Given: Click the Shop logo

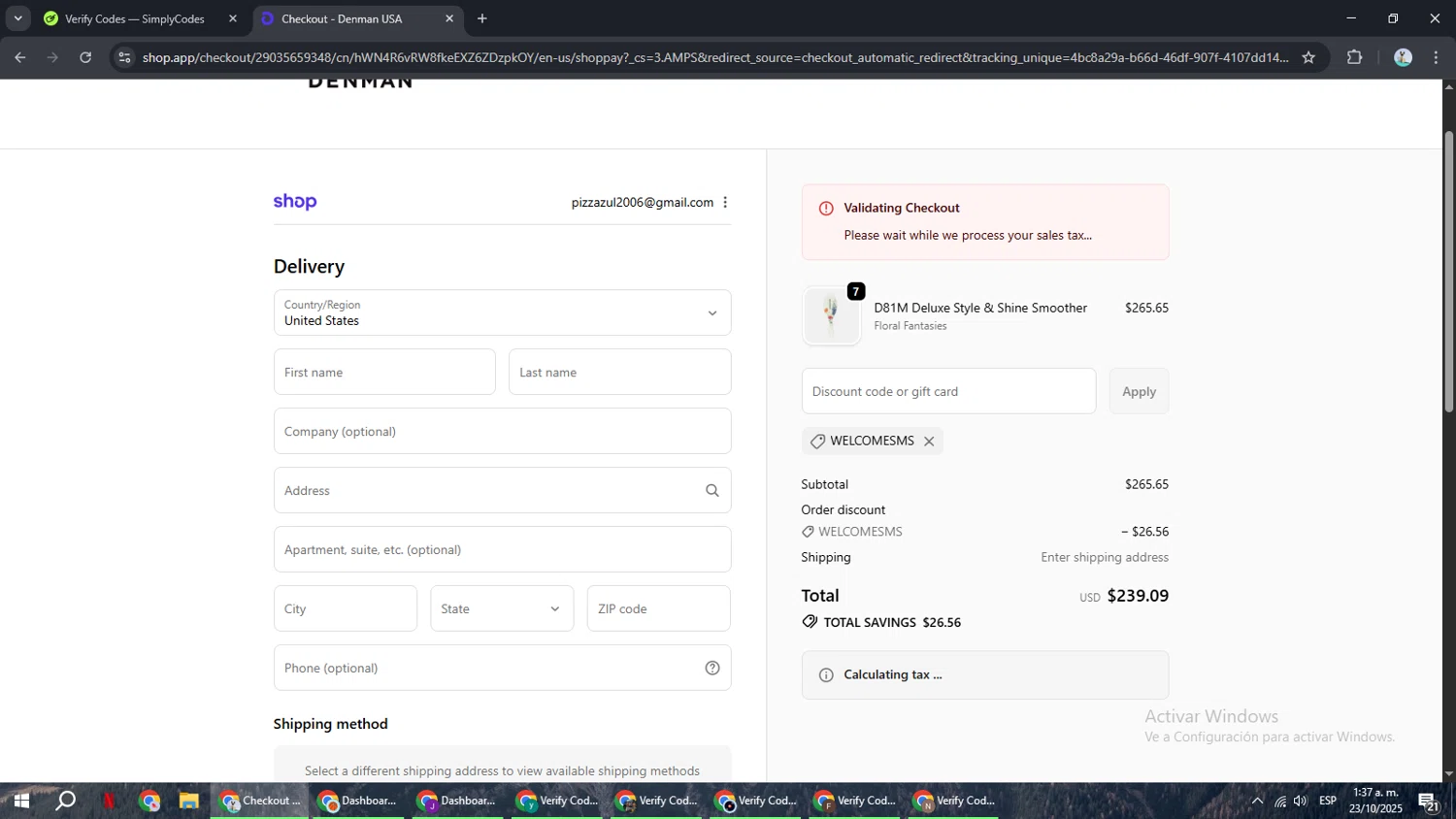Looking at the screenshot, I should (x=295, y=202).
